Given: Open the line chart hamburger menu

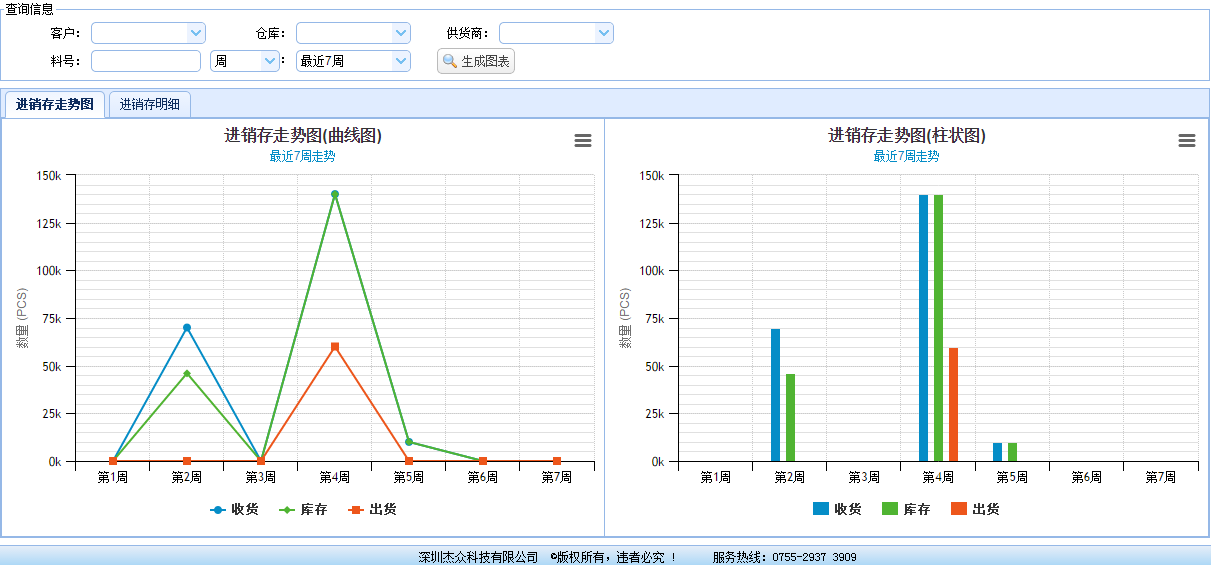Looking at the screenshot, I should coord(583,141).
